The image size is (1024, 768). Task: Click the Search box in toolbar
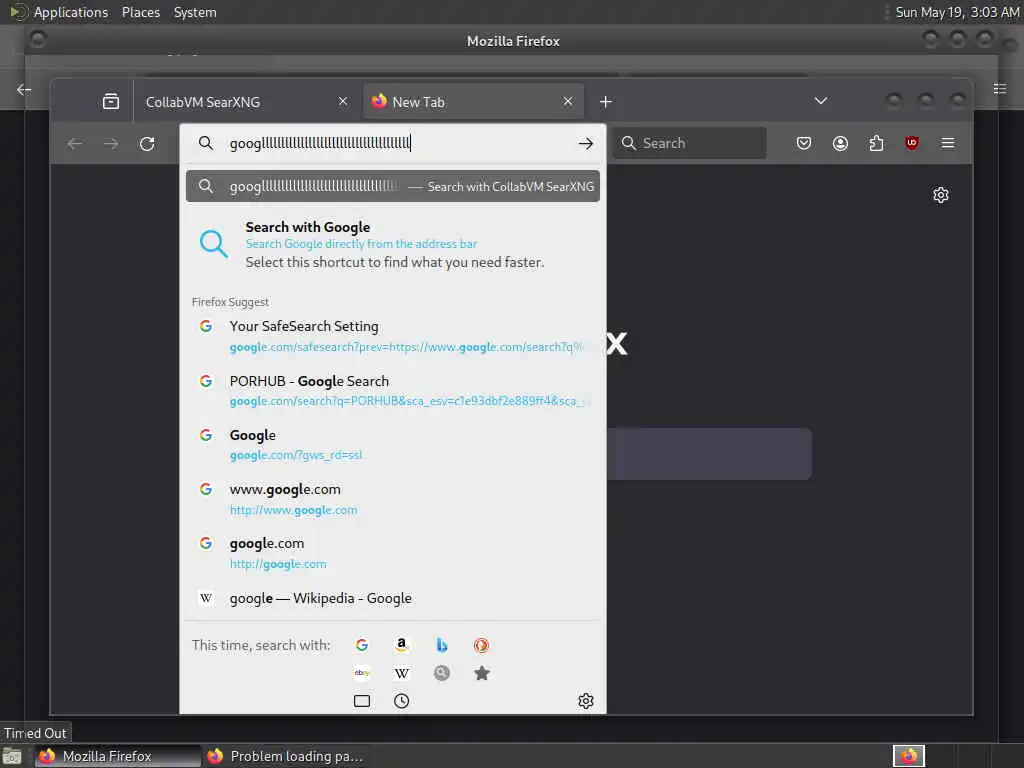tap(690, 143)
